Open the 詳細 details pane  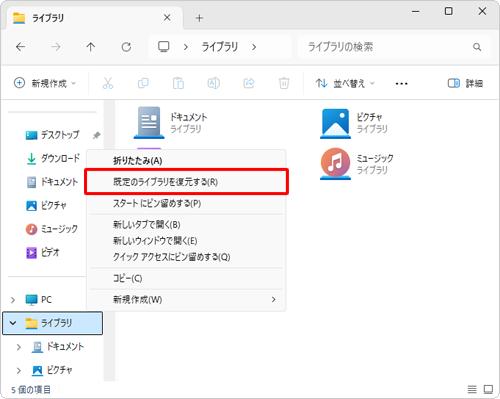tap(465, 83)
